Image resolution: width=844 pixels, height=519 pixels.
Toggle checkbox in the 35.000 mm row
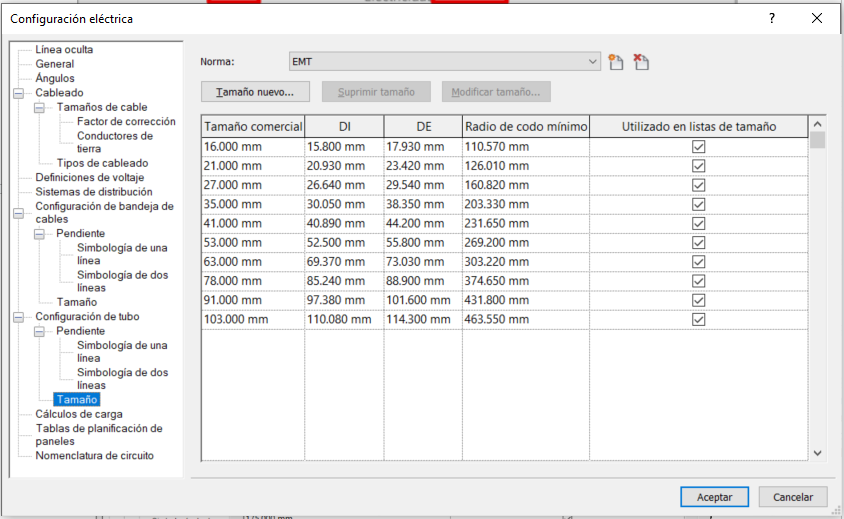click(699, 205)
